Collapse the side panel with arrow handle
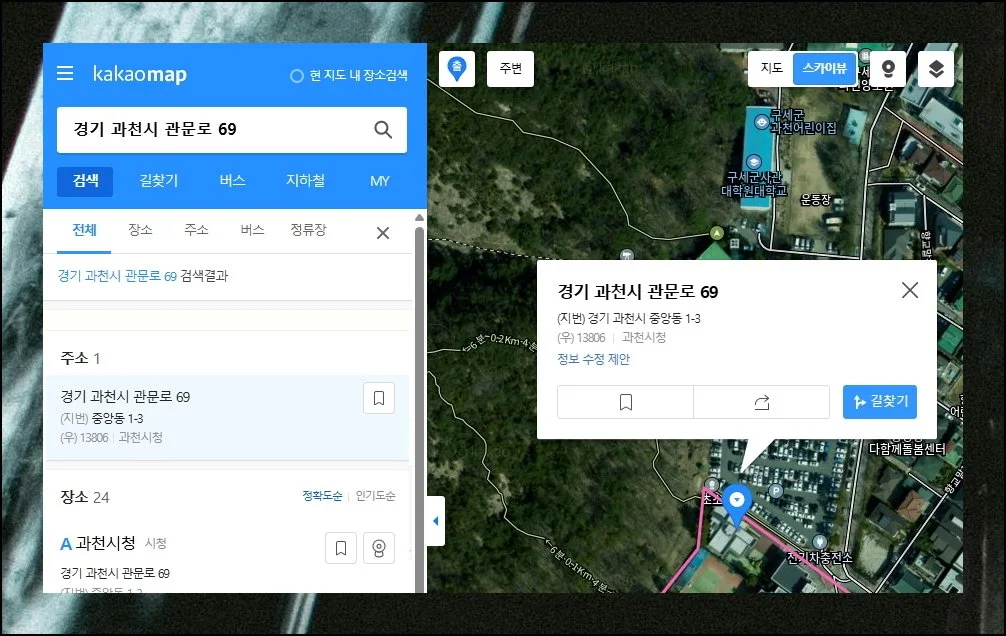The image size is (1006, 636). click(435, 521)
